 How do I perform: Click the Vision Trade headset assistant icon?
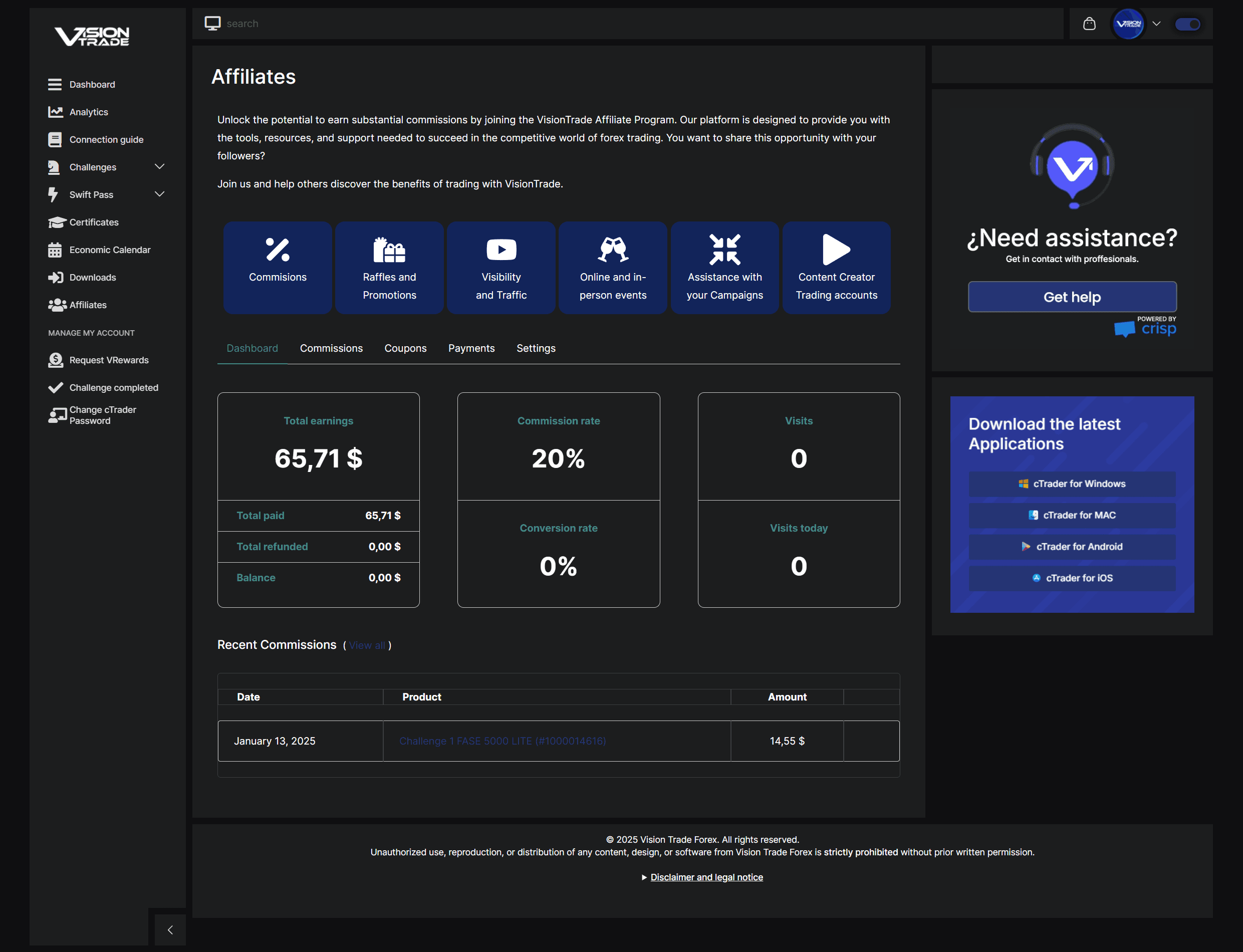(1072, 166)
